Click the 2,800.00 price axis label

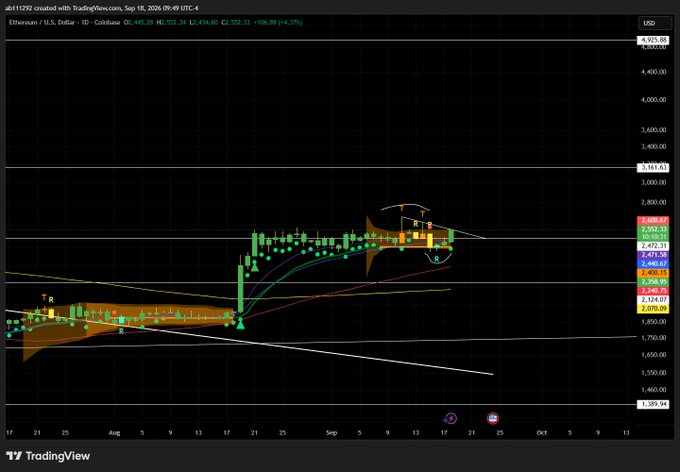654,202
